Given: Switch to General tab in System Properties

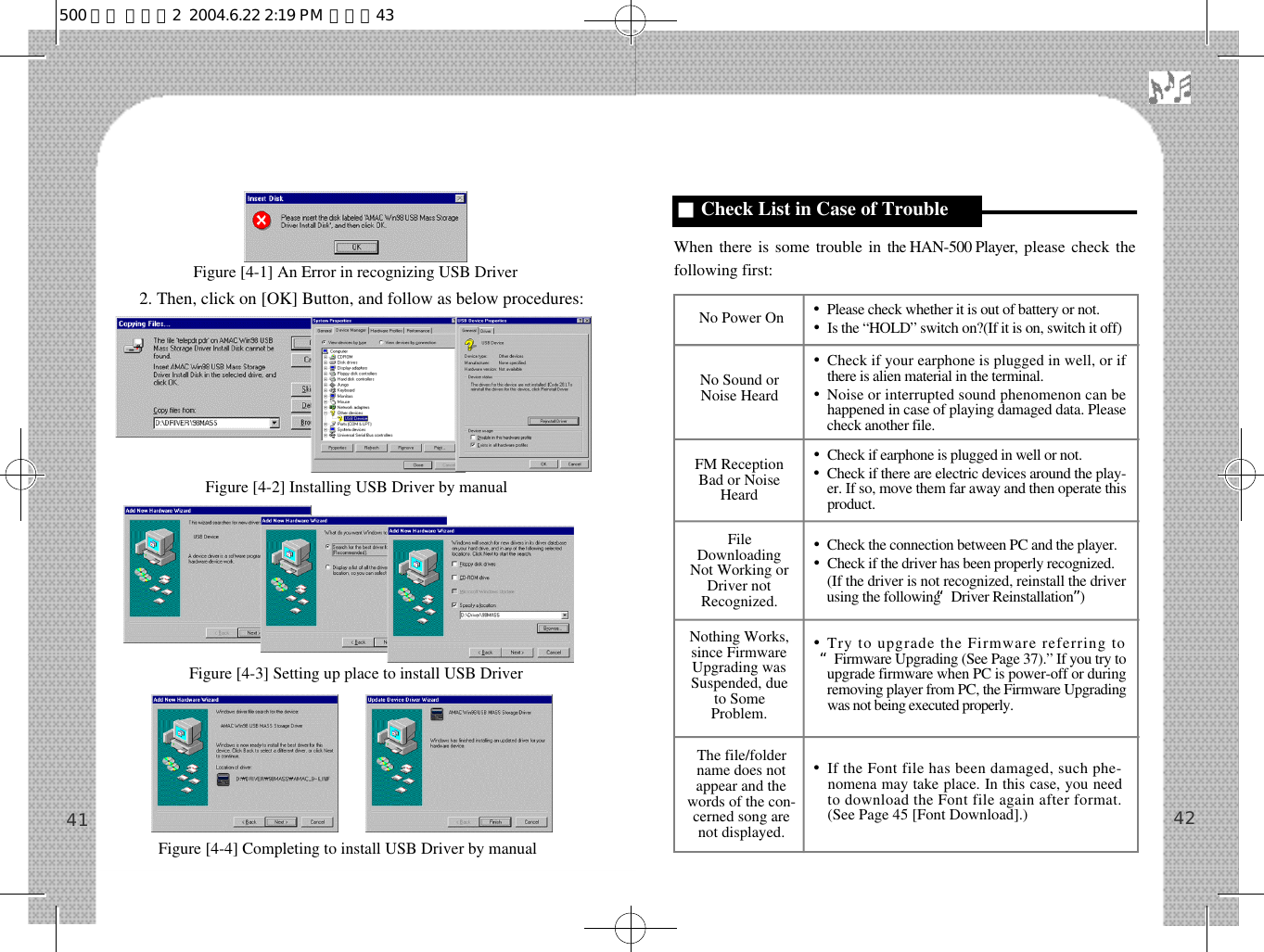Looking at the screenshot, I should (x=325, y=331).
